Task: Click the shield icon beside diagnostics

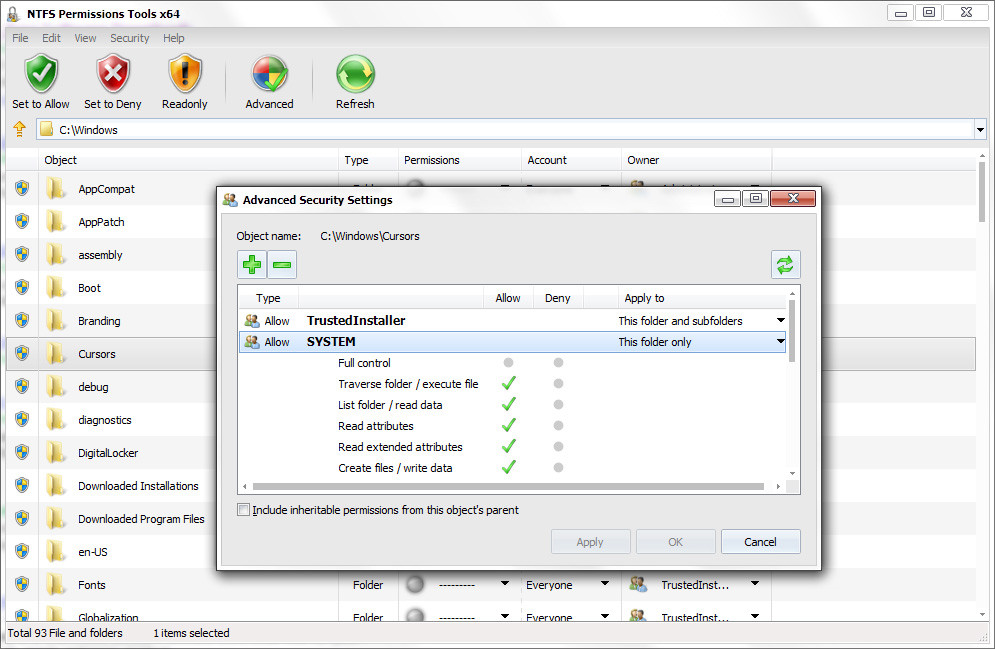Action: click(22, 419)
